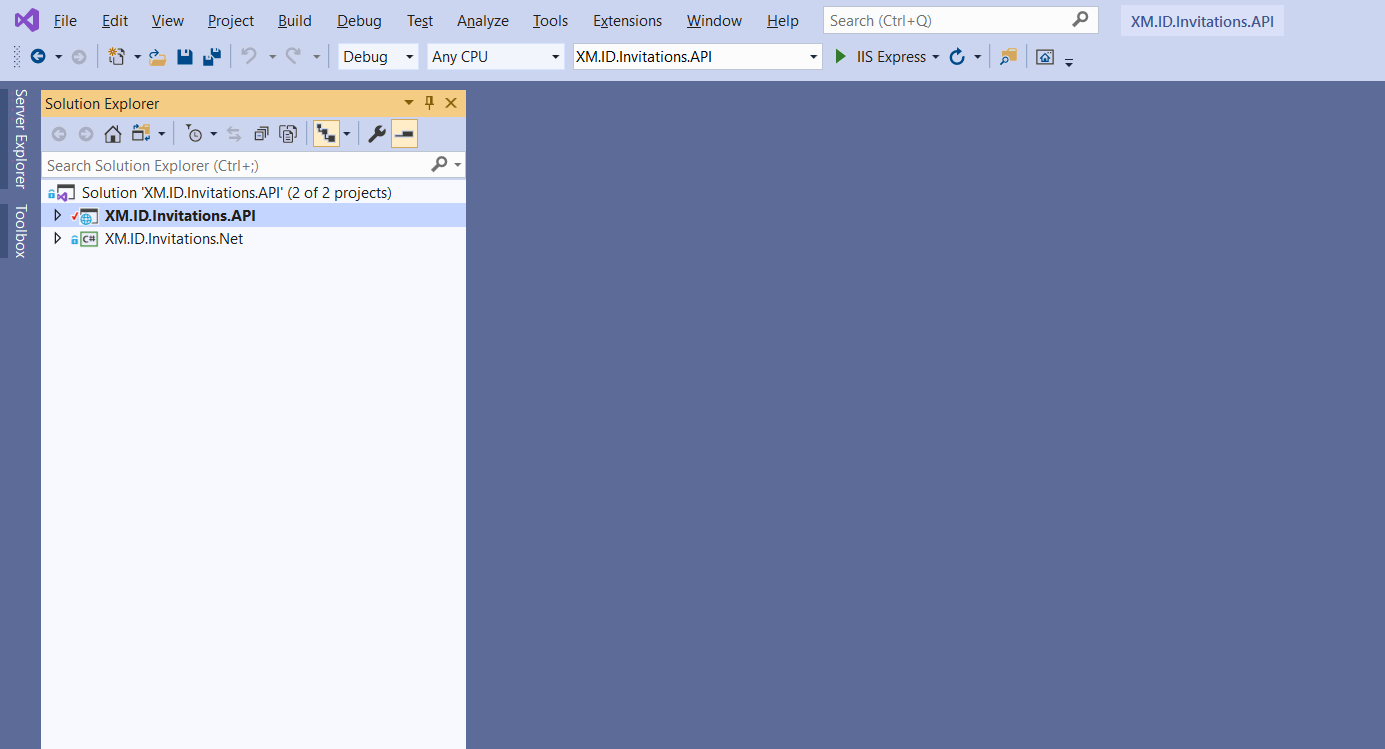Click the IIS Express run button label

point(891,57)
